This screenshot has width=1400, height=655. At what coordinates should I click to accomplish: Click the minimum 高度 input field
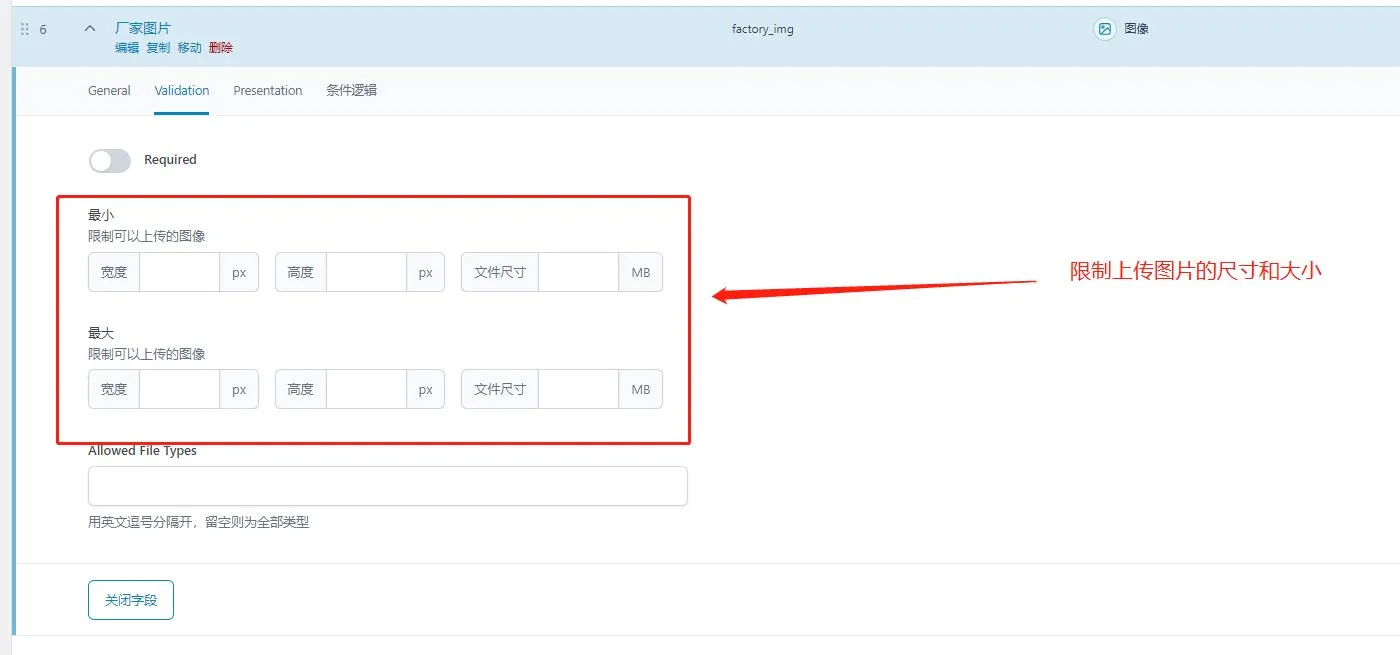(x=366, y=272)
